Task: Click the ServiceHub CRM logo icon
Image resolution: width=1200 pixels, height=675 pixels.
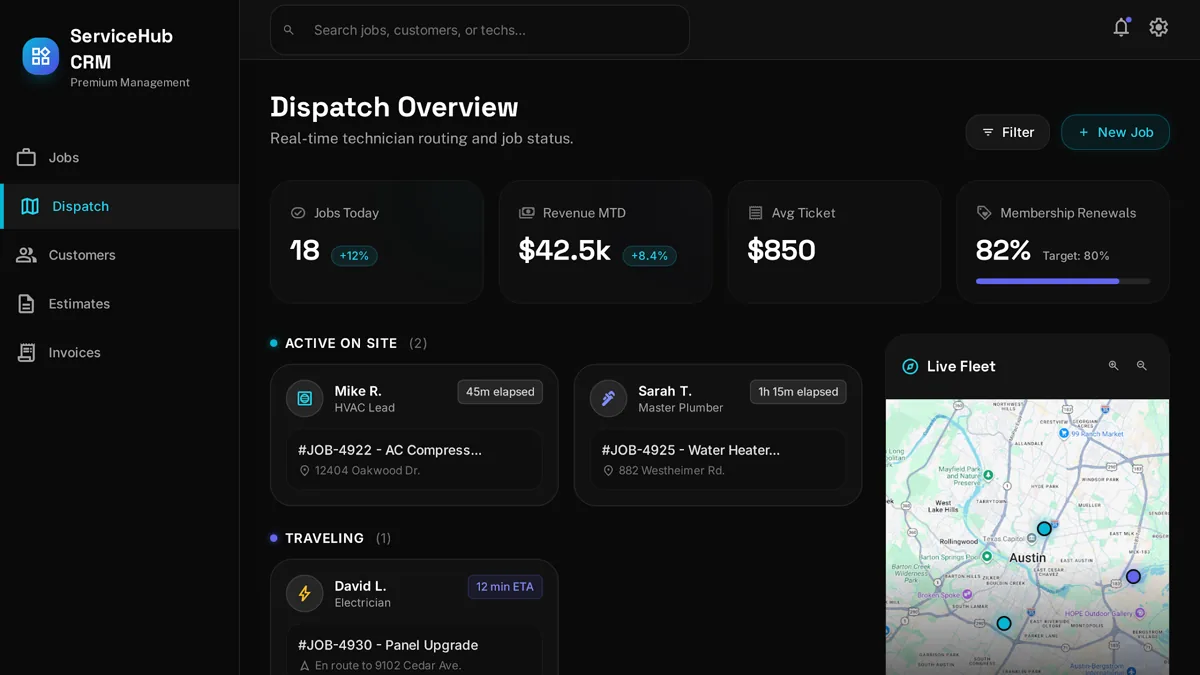Action: tap(41, 56)
